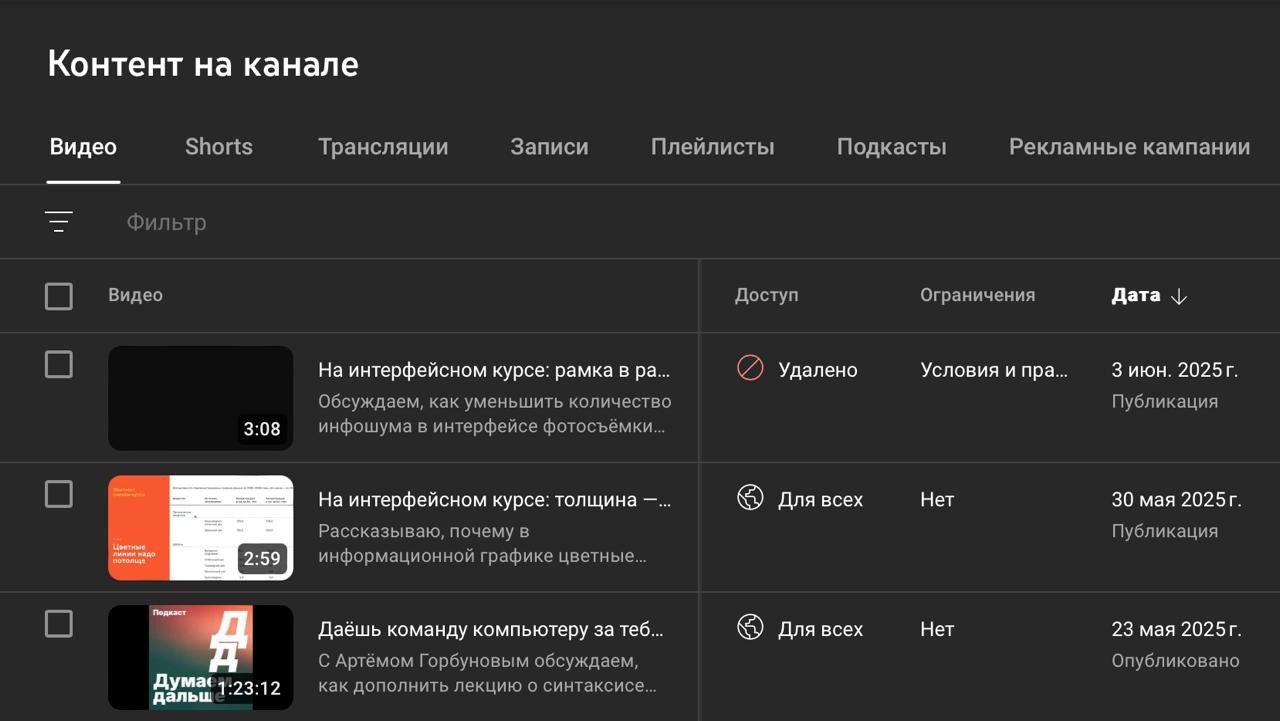Click 'Для всех' in the толщина video row
Image resolution: width=1280 pixels, height=721 pixels.
coord(821,499)
